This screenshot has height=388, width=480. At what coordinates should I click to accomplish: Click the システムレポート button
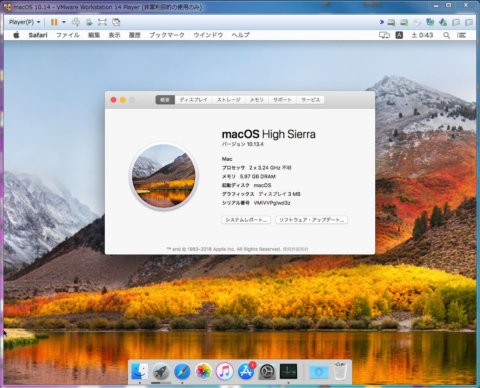(246, 220)
